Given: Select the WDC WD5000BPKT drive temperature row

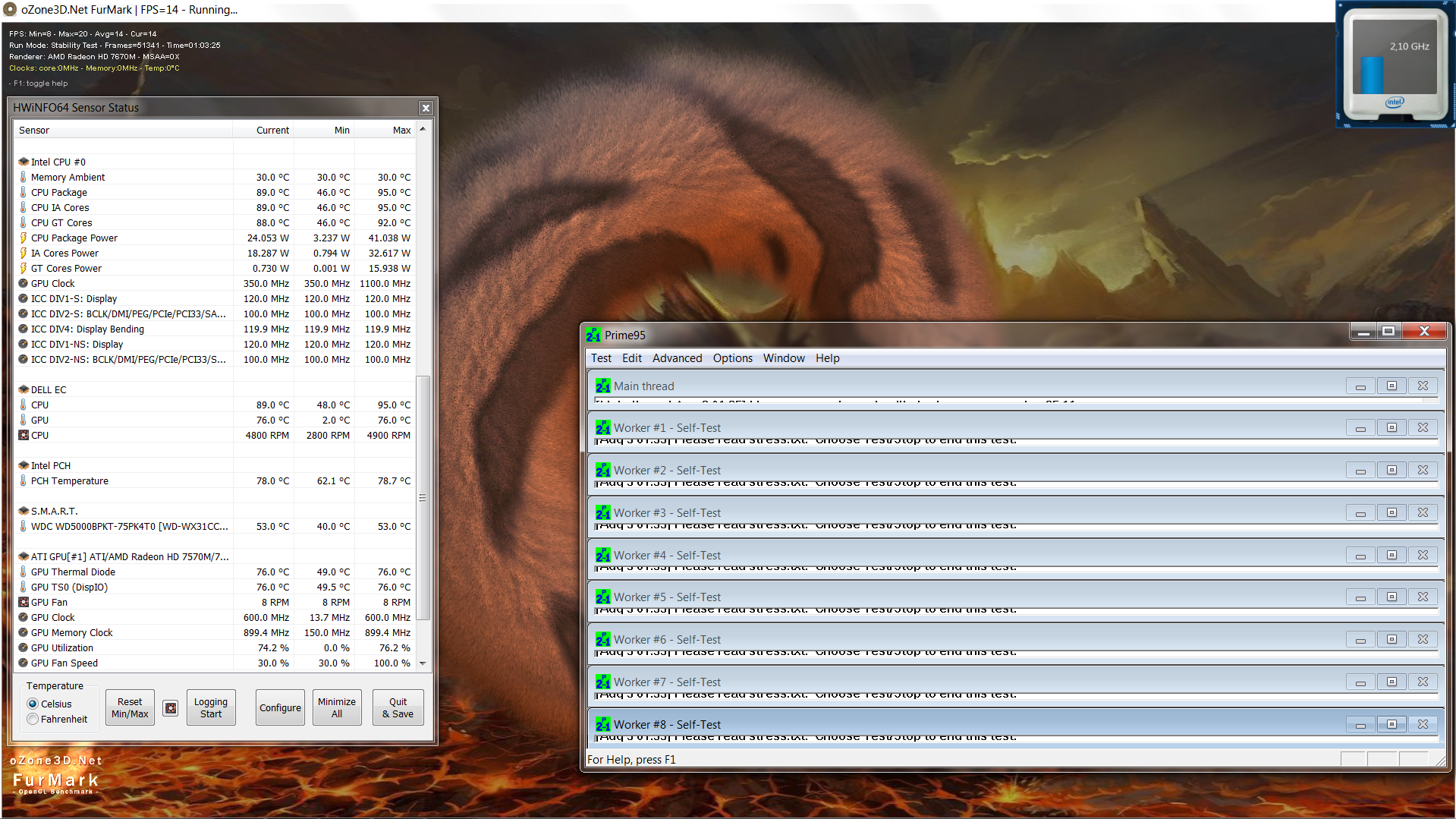Looking at the screenshot, I should 215,526.
